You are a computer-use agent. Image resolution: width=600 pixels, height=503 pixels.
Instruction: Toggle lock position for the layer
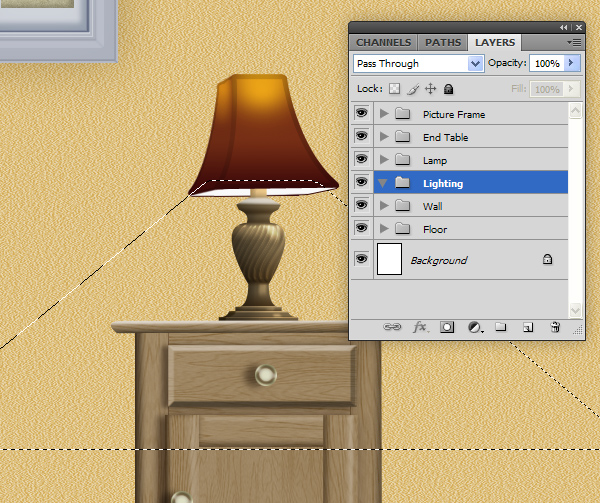point(430,89)
